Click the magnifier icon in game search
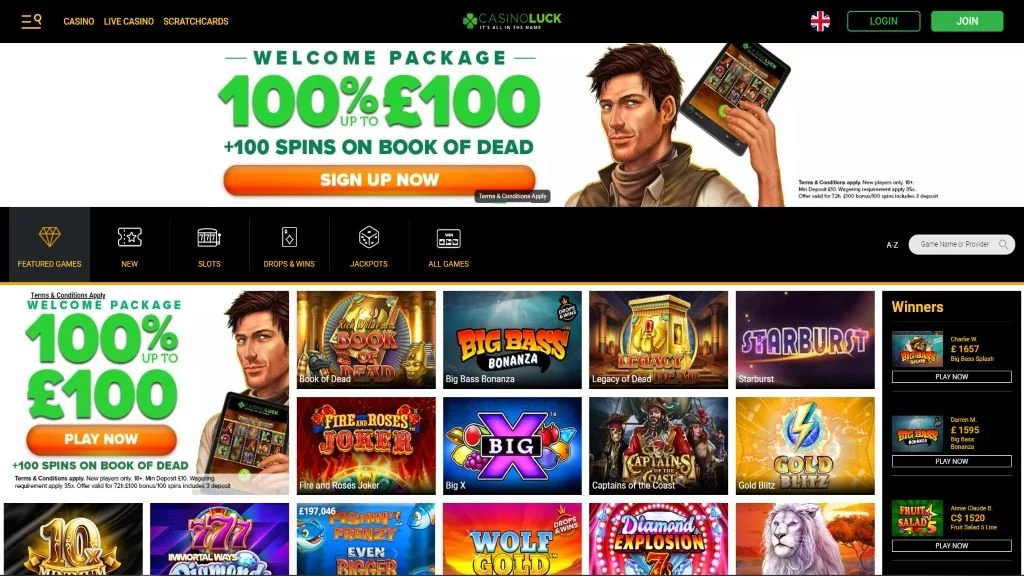Screen dimensions: 1024x576 point(1003,244)
